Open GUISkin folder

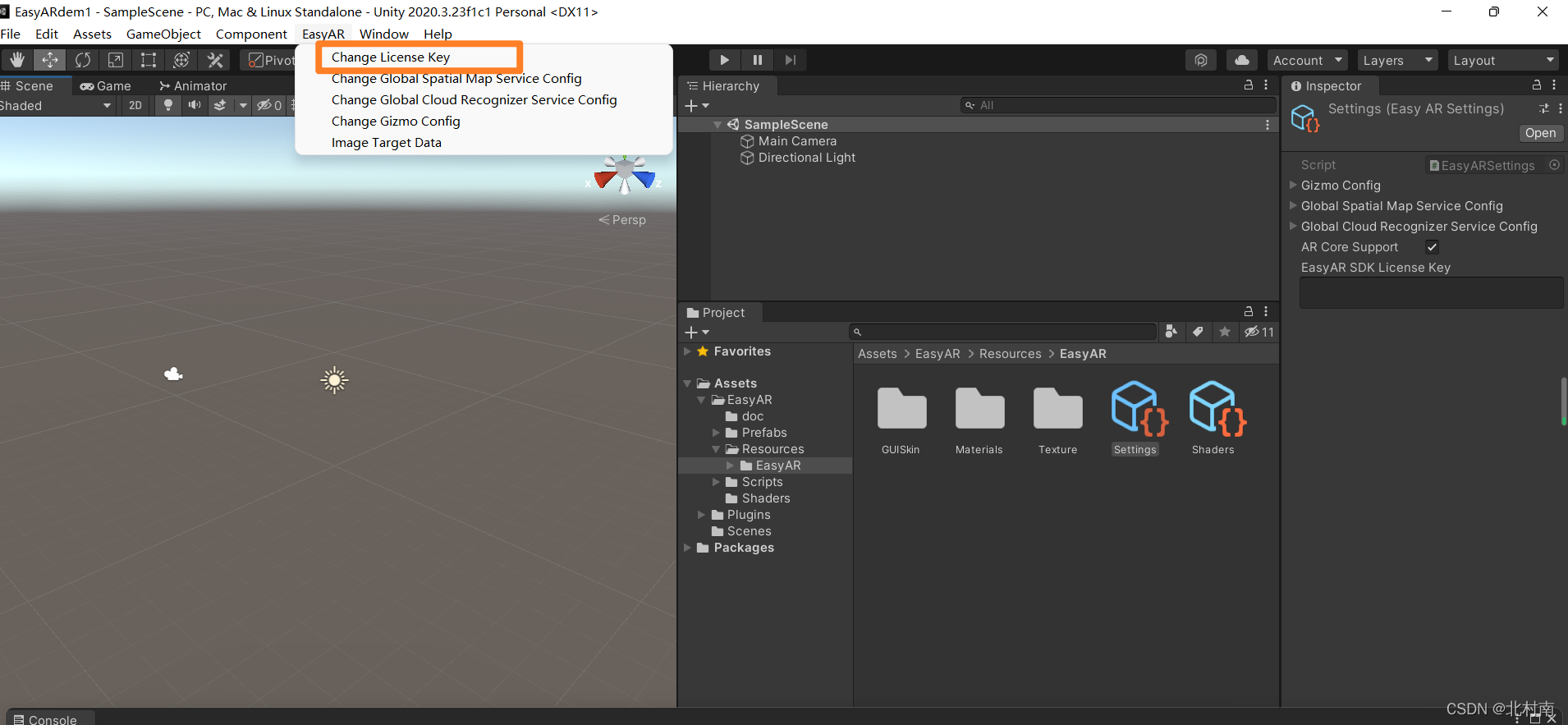point(901,419)
